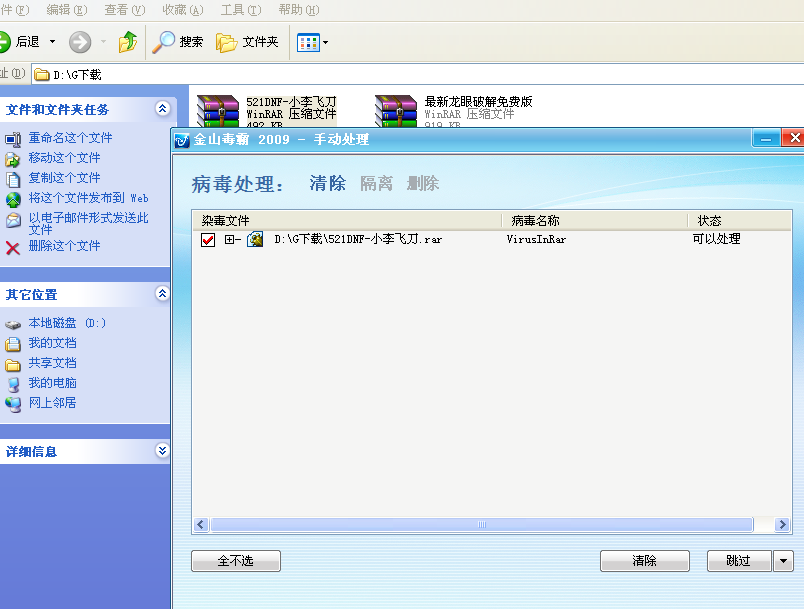Collapse the 文件和文件夹任务 panel
The image size is (804, 609).
[163, 109]
